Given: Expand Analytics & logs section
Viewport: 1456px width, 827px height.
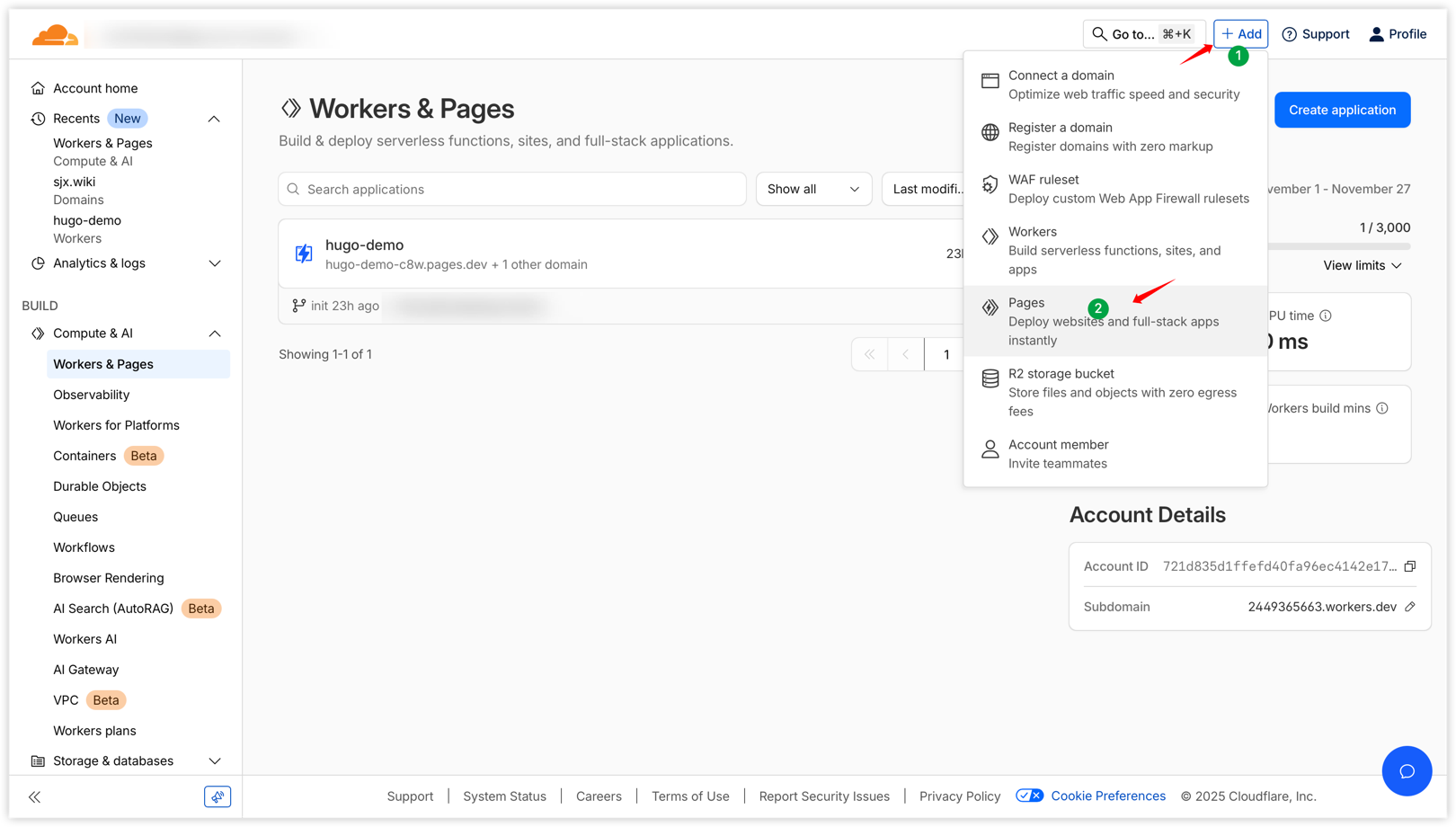Looking at the screenshot, I should click(214, 263).
